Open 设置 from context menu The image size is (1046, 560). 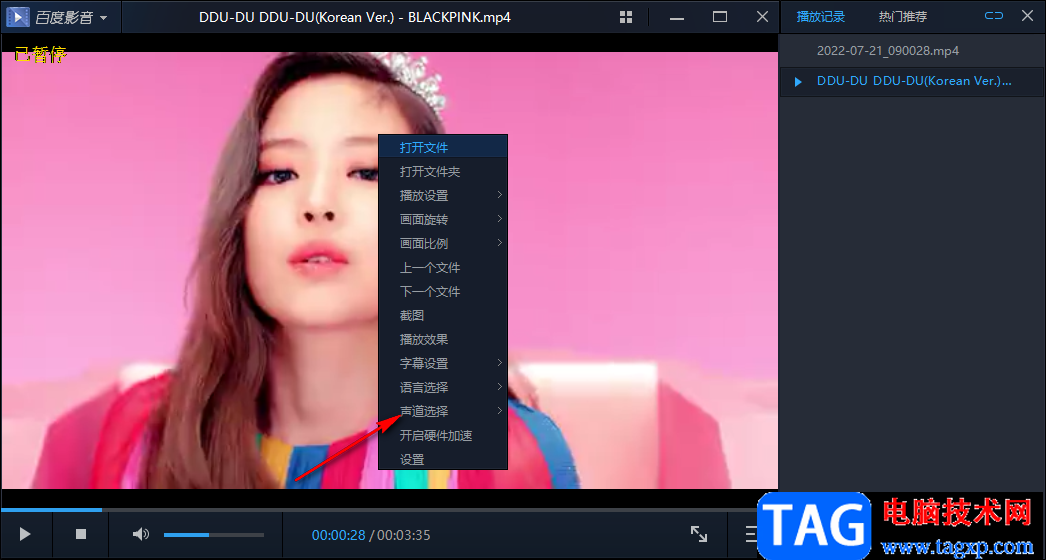(x=443, y=459)
